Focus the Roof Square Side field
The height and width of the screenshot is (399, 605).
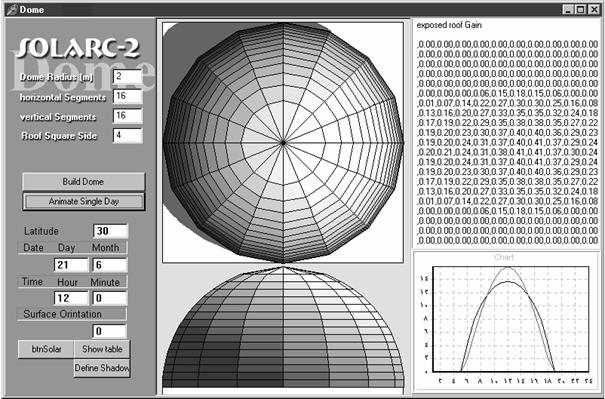pyautogui.click(x=127, y=135)
